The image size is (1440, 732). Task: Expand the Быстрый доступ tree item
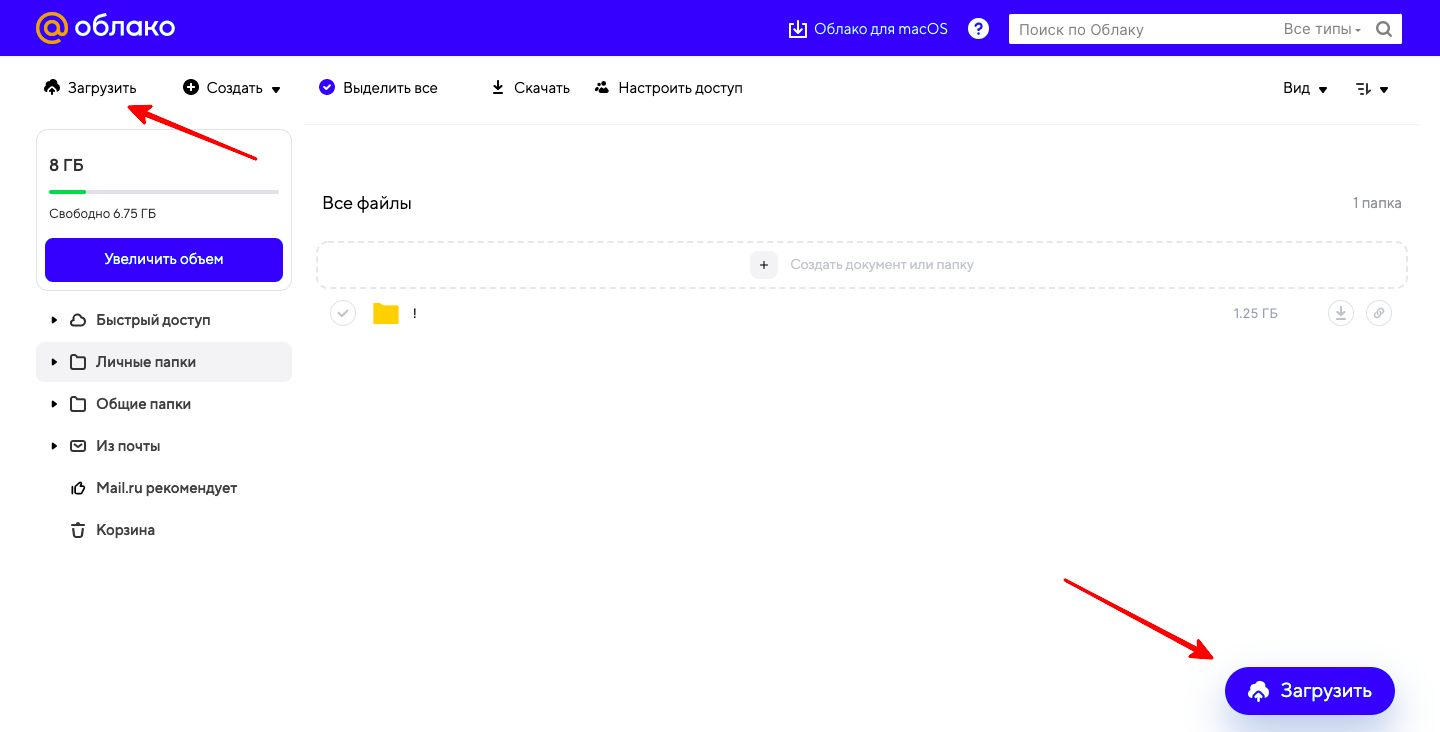click(x=54, y=320)
